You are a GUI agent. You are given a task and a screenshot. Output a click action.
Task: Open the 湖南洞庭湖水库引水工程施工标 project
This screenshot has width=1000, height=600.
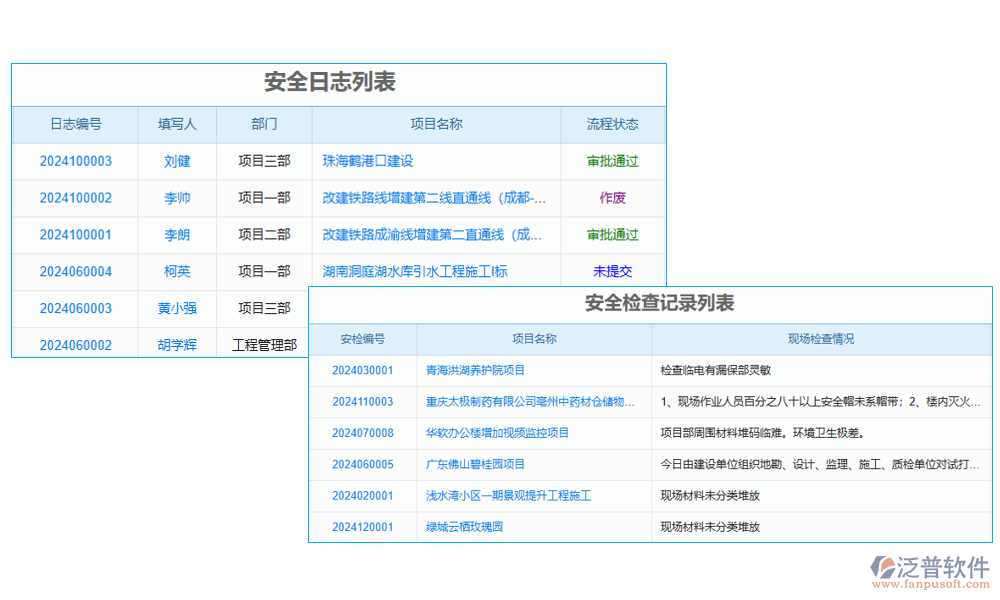[405, 271]
